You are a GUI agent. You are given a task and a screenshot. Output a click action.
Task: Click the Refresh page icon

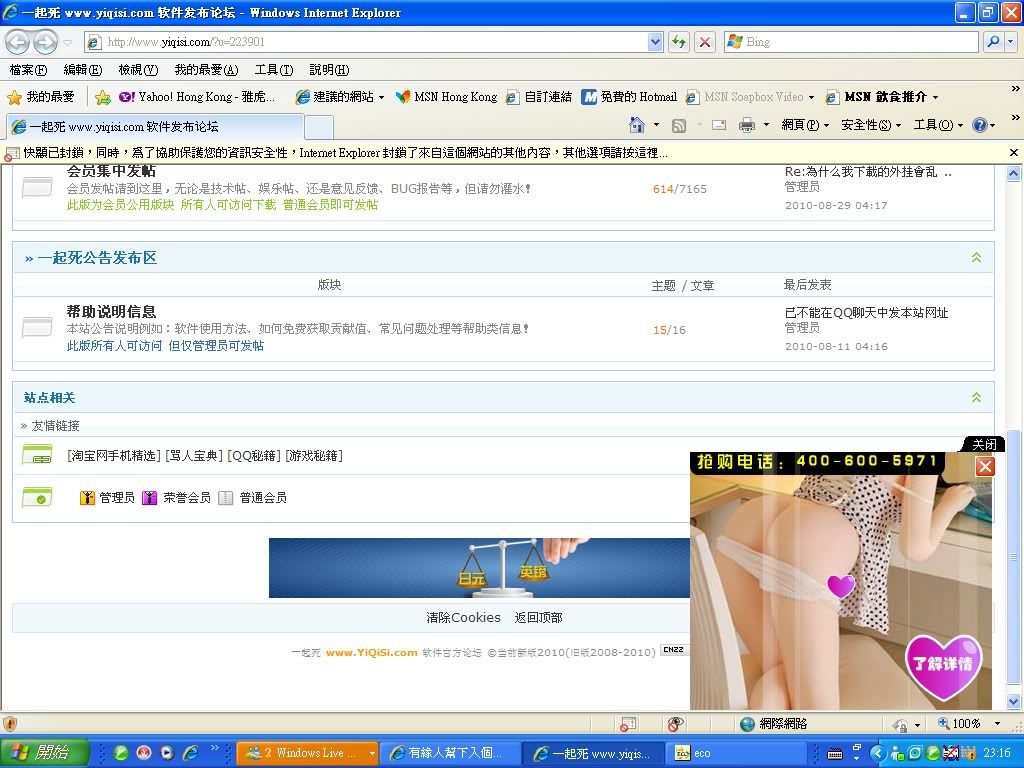tap(680, 42)
